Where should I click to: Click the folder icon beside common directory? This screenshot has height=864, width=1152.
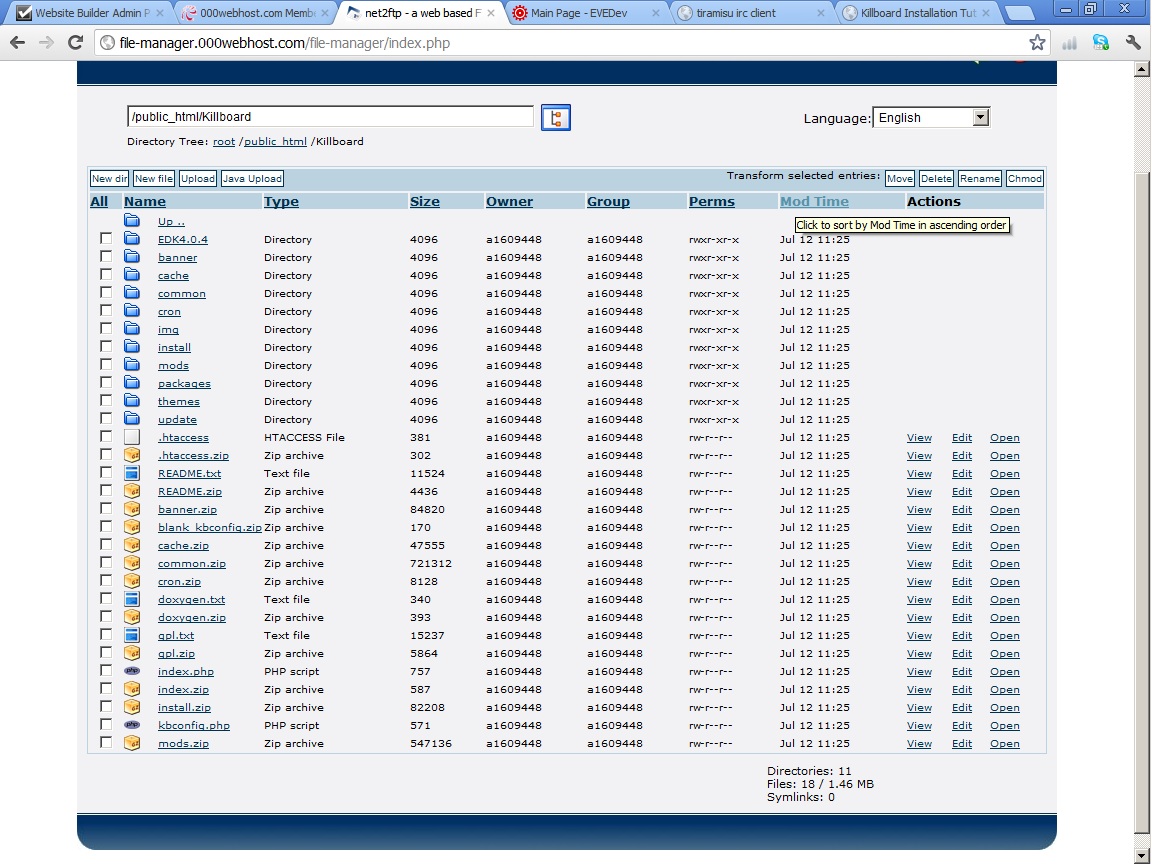[132, 293]
